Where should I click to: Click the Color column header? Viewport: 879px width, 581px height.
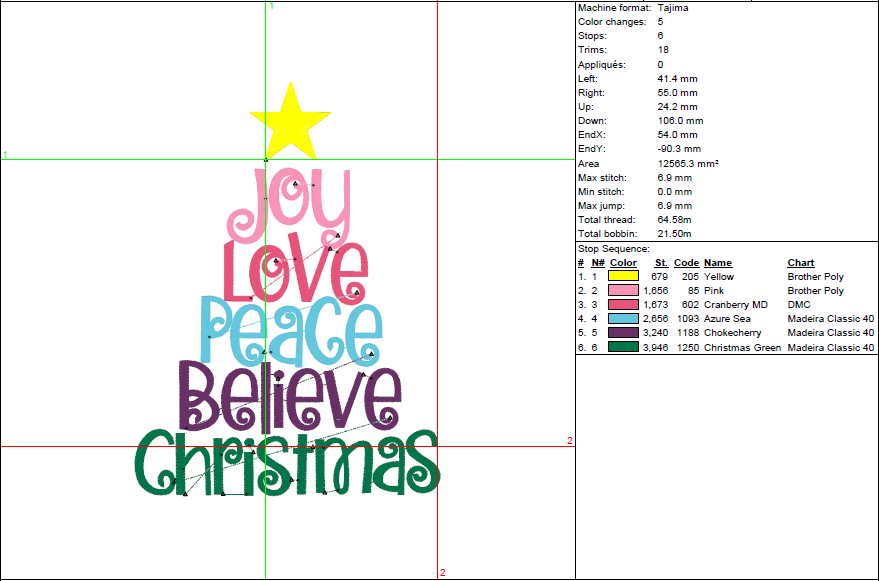622,262
